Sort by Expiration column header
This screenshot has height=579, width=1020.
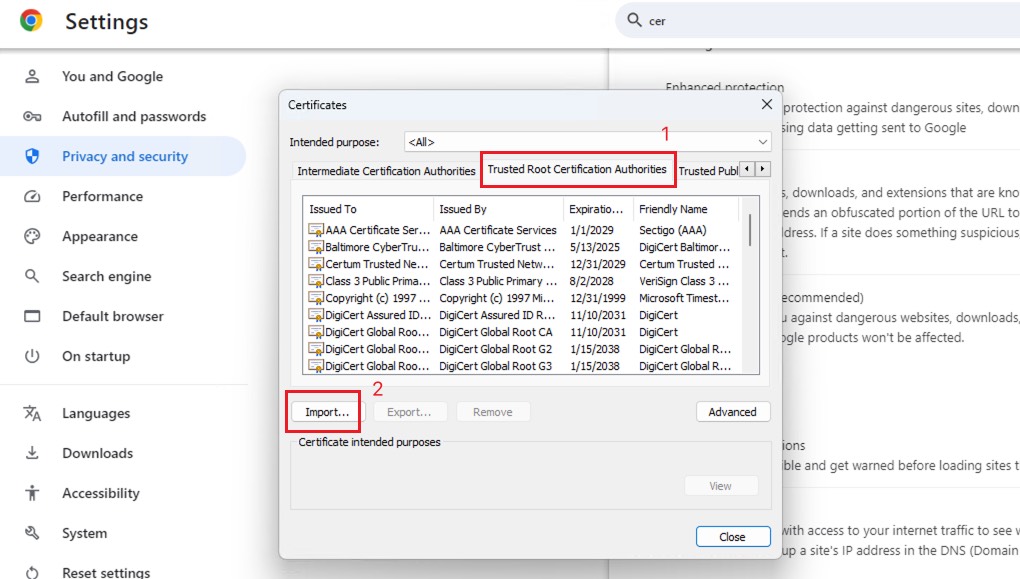(597, 209)
